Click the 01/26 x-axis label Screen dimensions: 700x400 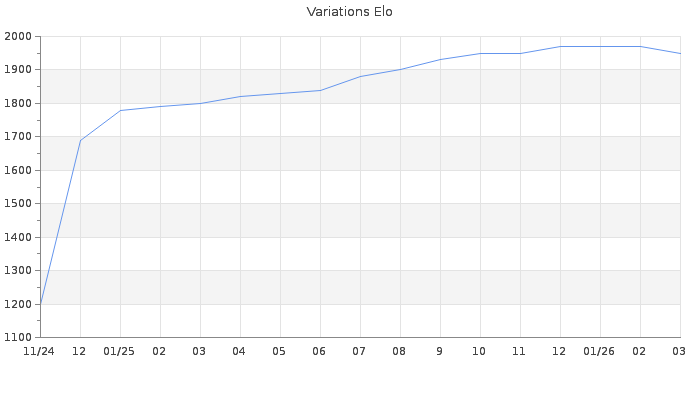coord(600,351)
